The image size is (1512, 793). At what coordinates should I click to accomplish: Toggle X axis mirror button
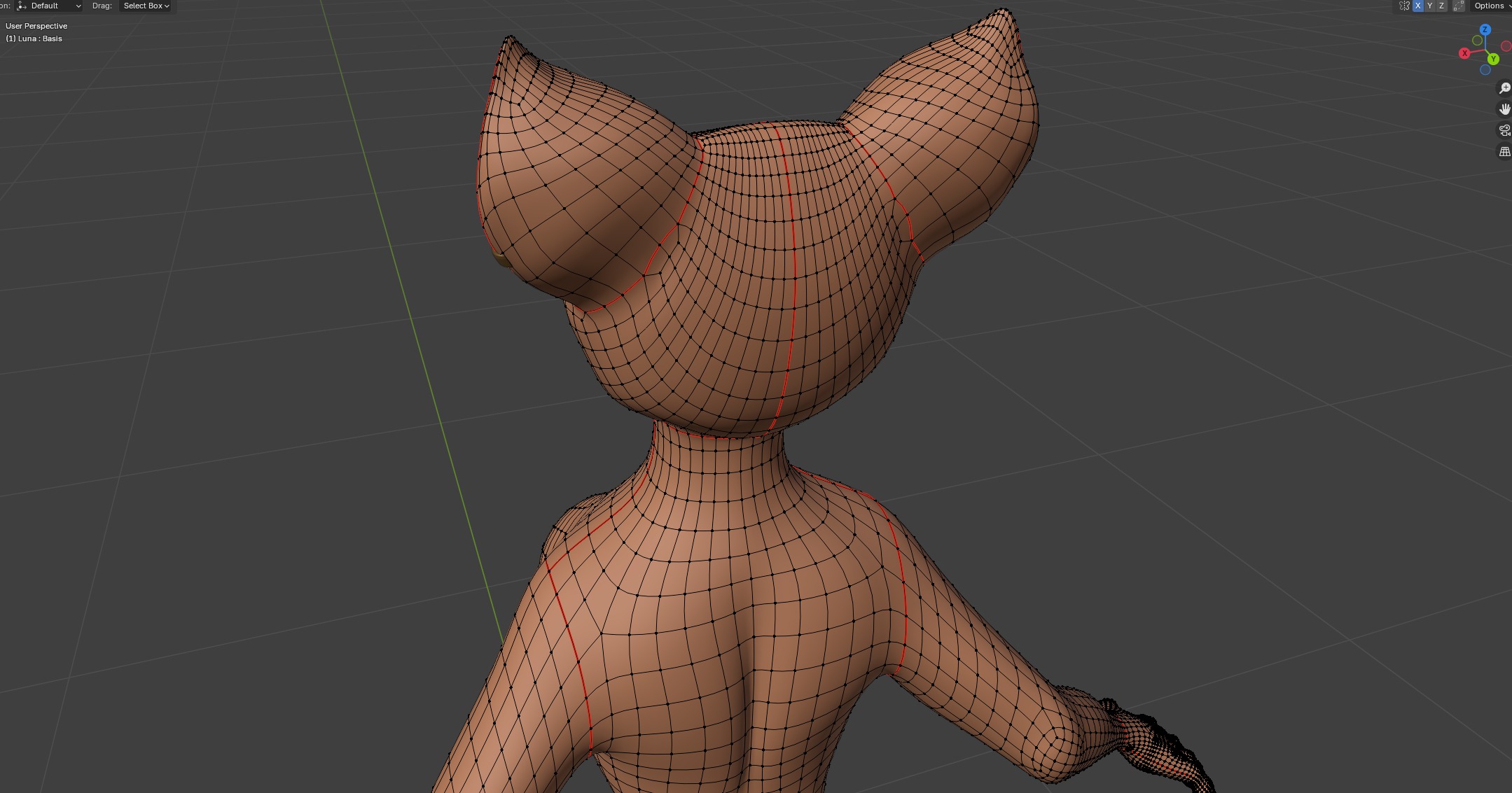click(1418, 6)
